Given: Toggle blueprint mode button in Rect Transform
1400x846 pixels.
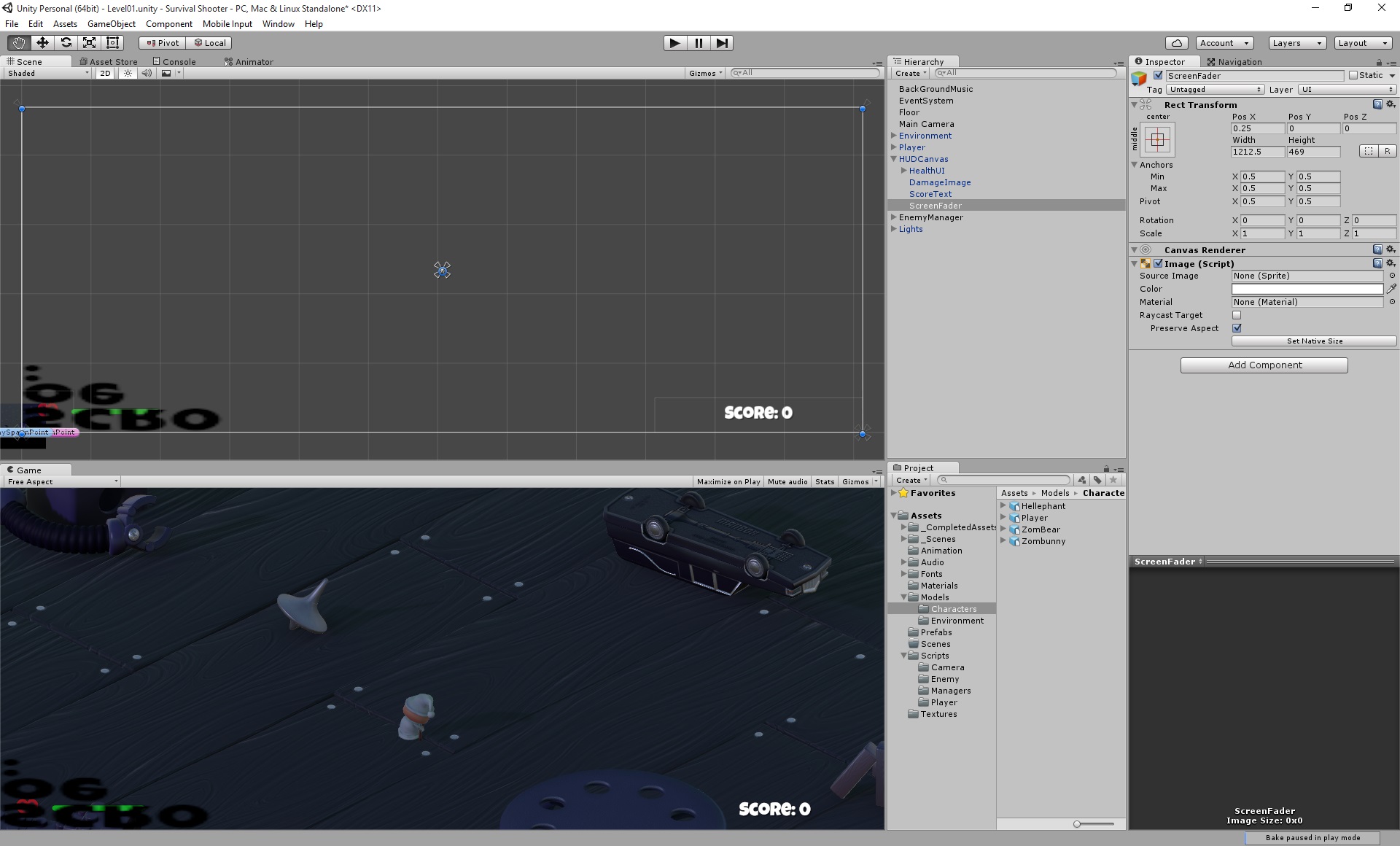Looking at the screenshot, I should click(1369, 151).
